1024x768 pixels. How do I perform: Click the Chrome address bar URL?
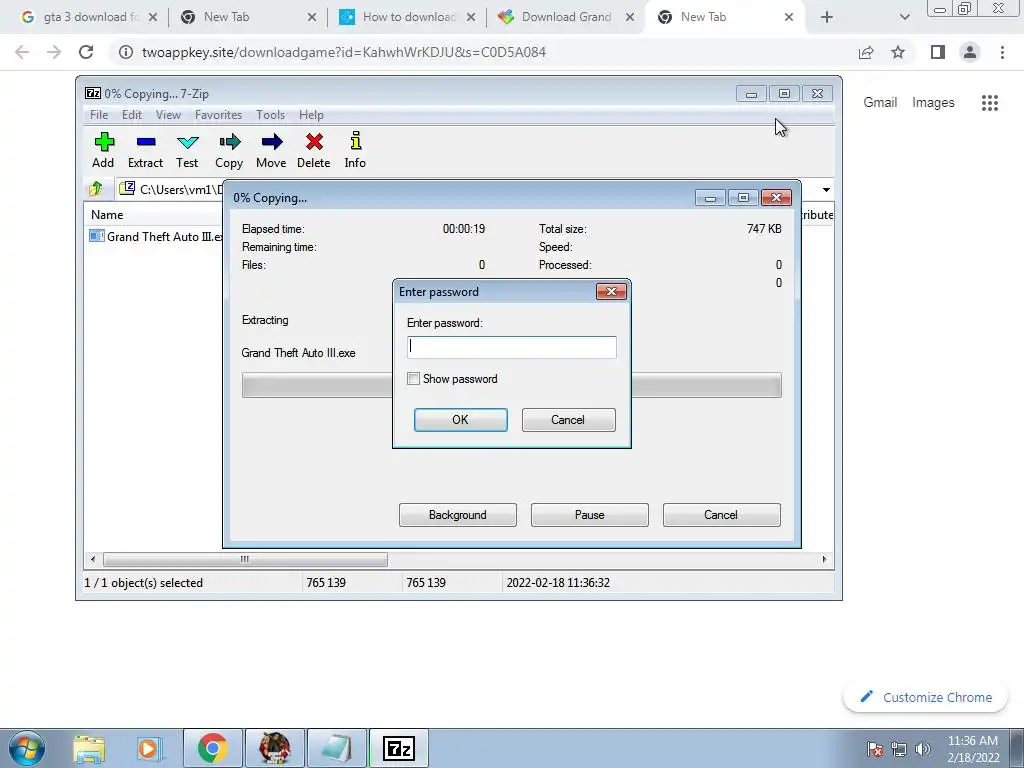(344, 52)
